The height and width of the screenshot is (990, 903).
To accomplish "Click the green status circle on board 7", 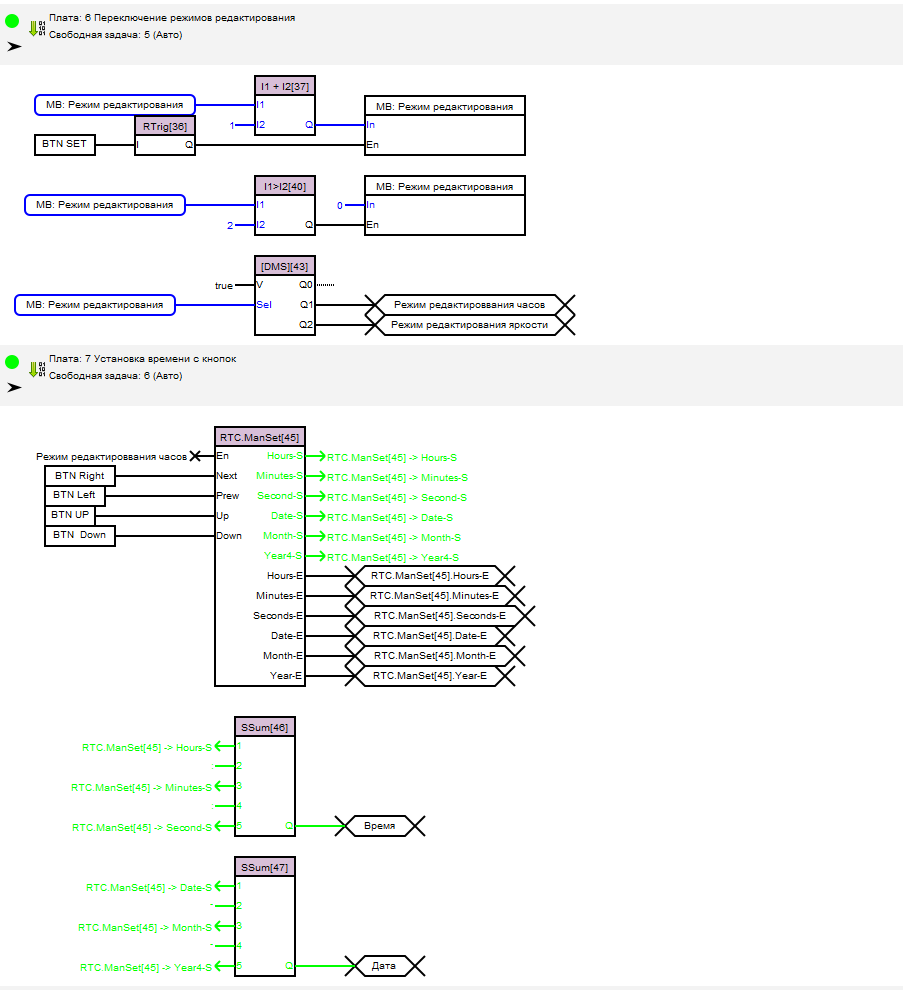I will pos(12,362).
